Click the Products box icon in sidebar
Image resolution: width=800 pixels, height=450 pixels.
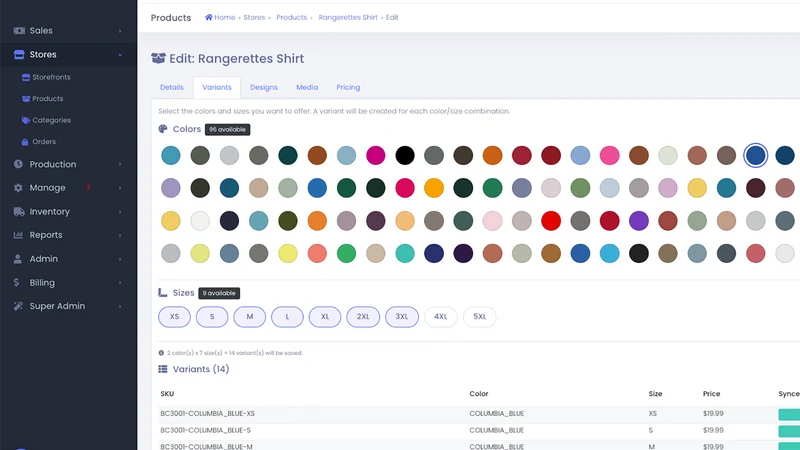(x=26, y=99)
